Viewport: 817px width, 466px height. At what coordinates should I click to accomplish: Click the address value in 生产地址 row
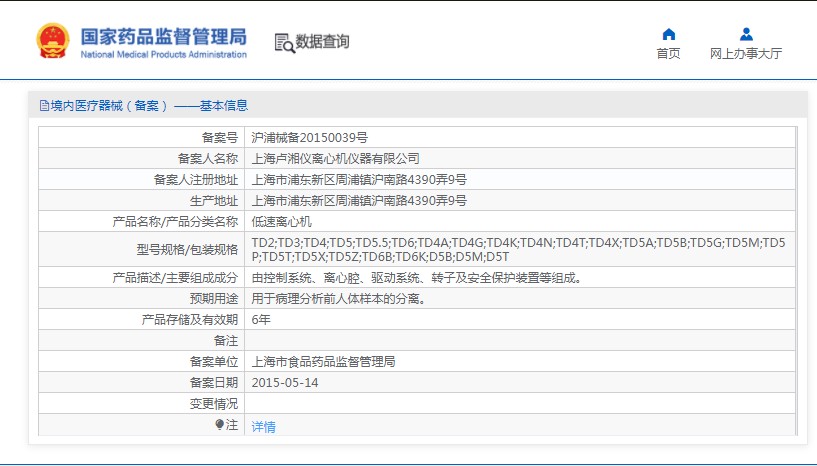359,201
